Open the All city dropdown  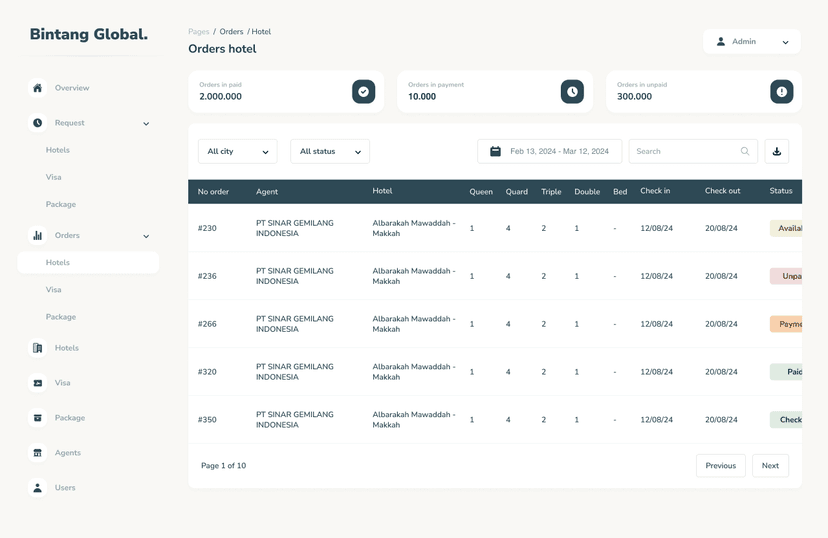[238, 151]
